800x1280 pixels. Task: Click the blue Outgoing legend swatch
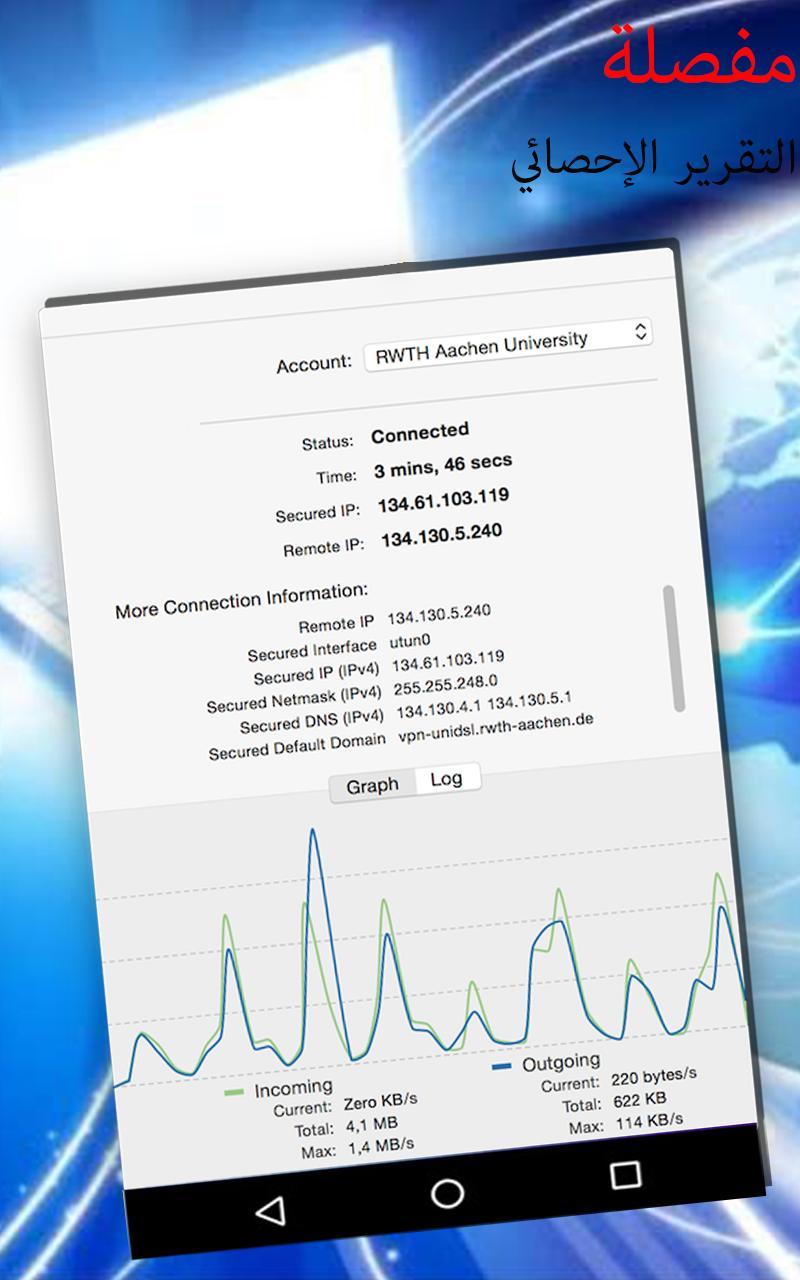(x=502, y=1067)
